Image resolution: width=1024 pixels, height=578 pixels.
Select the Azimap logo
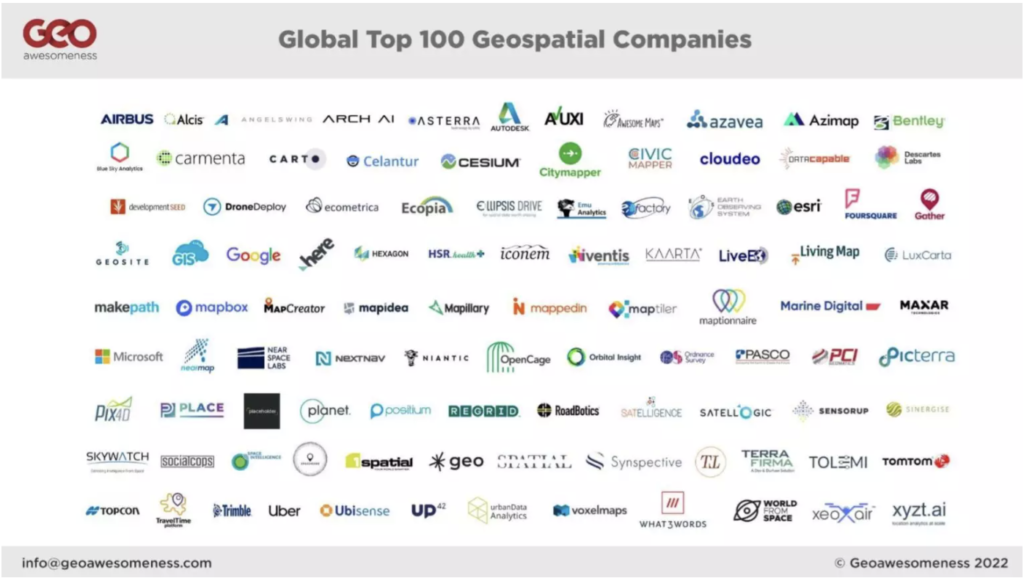(821, 120)
